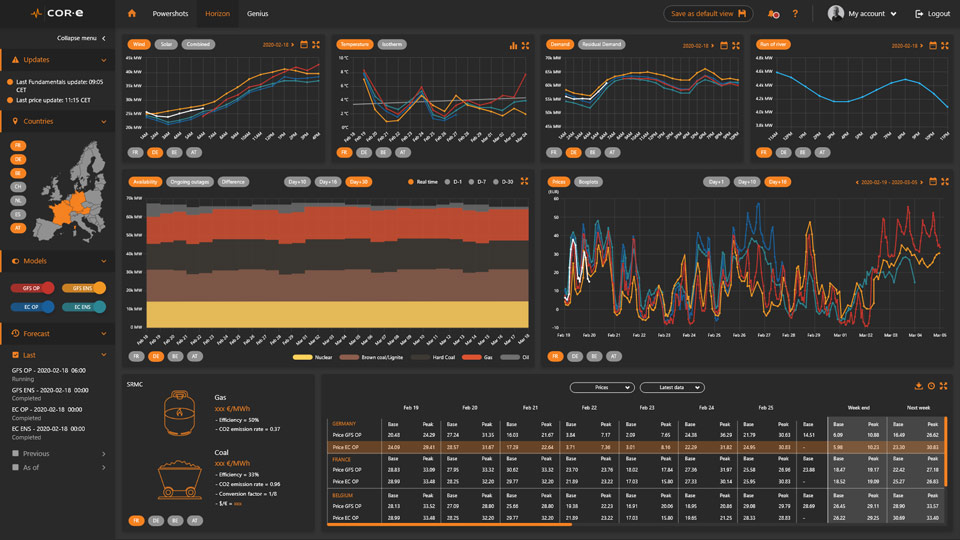960x540 pixels.
Task: Open calendar in the Wind chart panel
Action: tap(304, 45)
